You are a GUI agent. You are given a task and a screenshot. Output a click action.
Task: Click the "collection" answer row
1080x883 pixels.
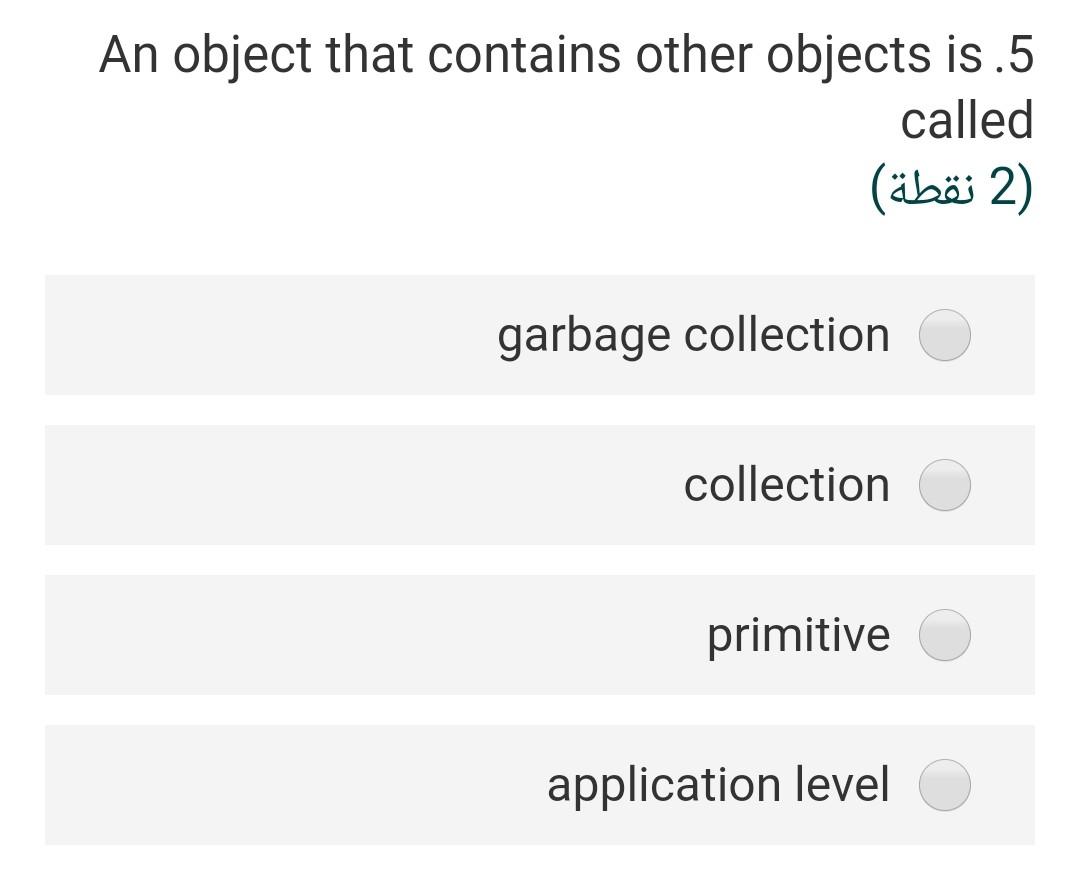[540, 485]
